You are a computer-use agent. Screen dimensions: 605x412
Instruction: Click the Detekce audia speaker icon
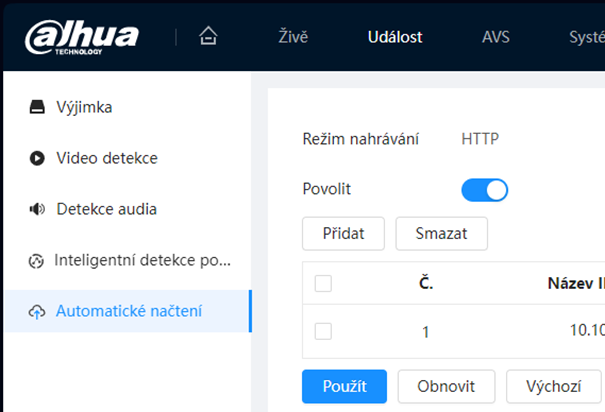tap(37, 209)
